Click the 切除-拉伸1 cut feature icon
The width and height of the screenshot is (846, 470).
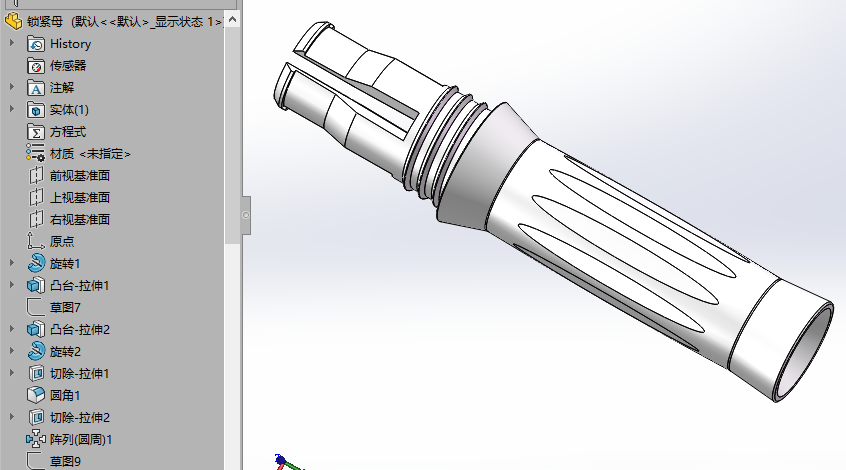click(x=36, y=373)
